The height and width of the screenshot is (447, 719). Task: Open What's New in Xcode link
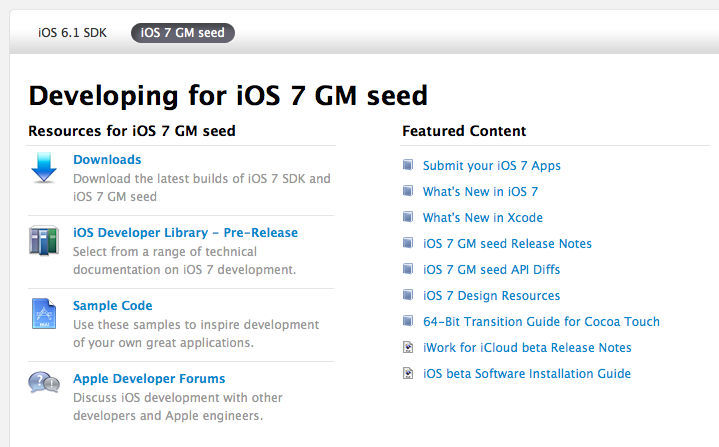(483, 218)
